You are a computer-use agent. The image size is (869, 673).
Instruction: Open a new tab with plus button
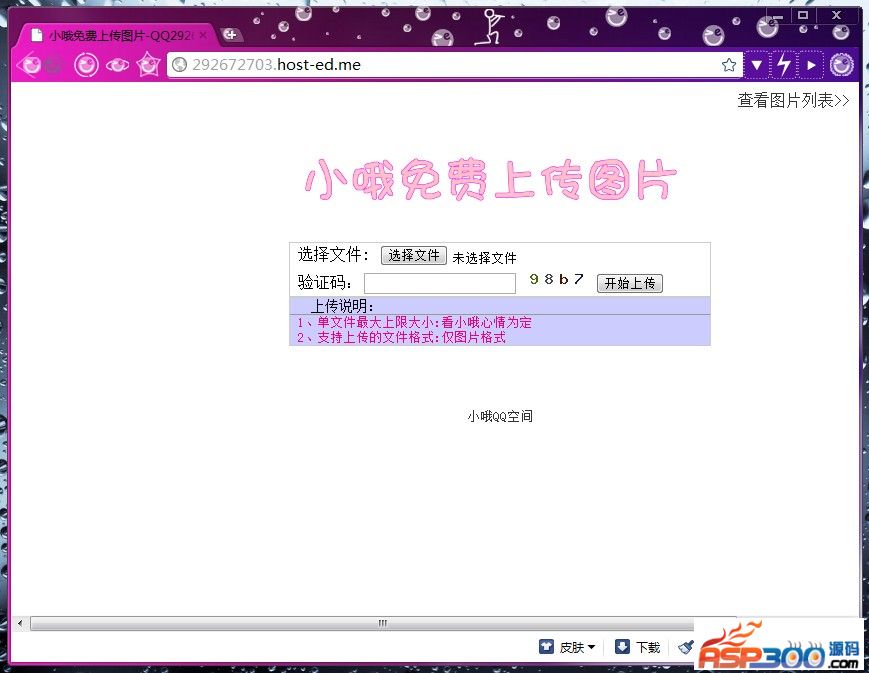(230, 35)
